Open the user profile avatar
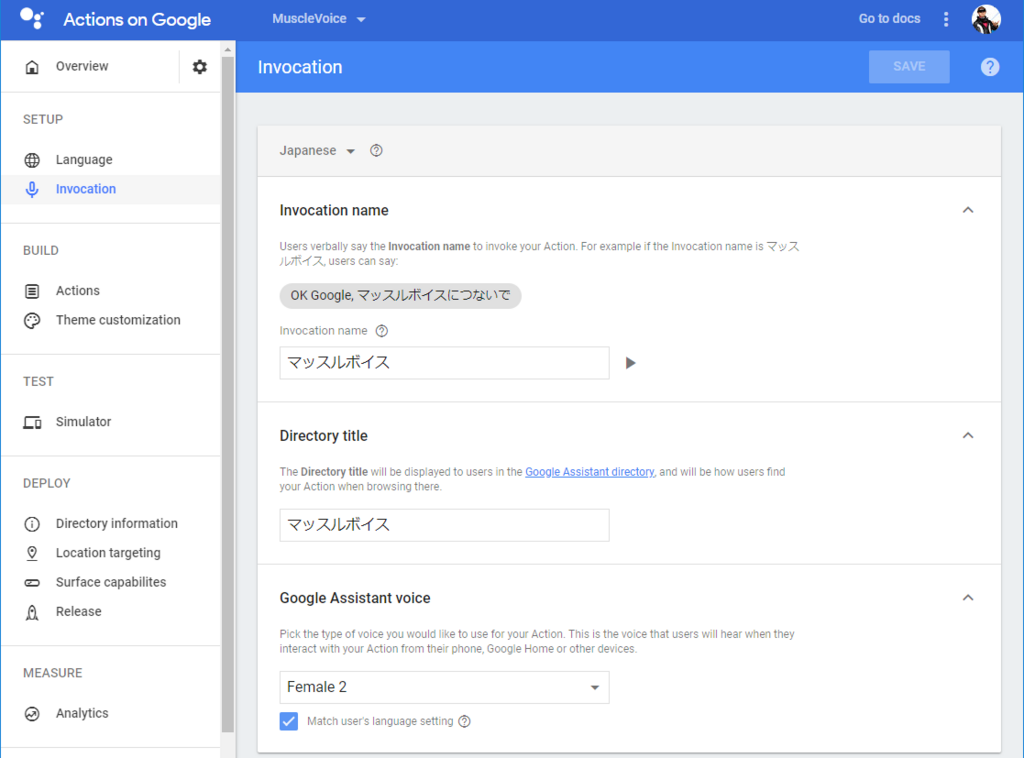This screenshot has width=1024, height=758. [x=986, y=19]
